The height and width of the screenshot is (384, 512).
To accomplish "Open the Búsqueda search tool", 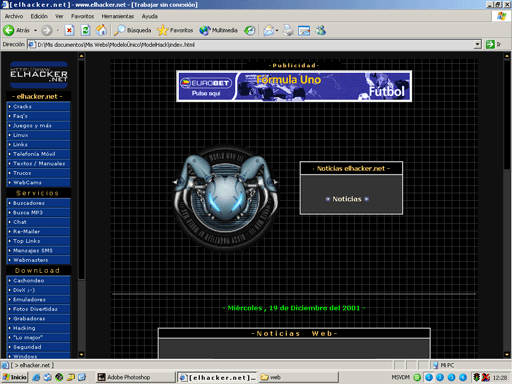I will click(132, 30).
